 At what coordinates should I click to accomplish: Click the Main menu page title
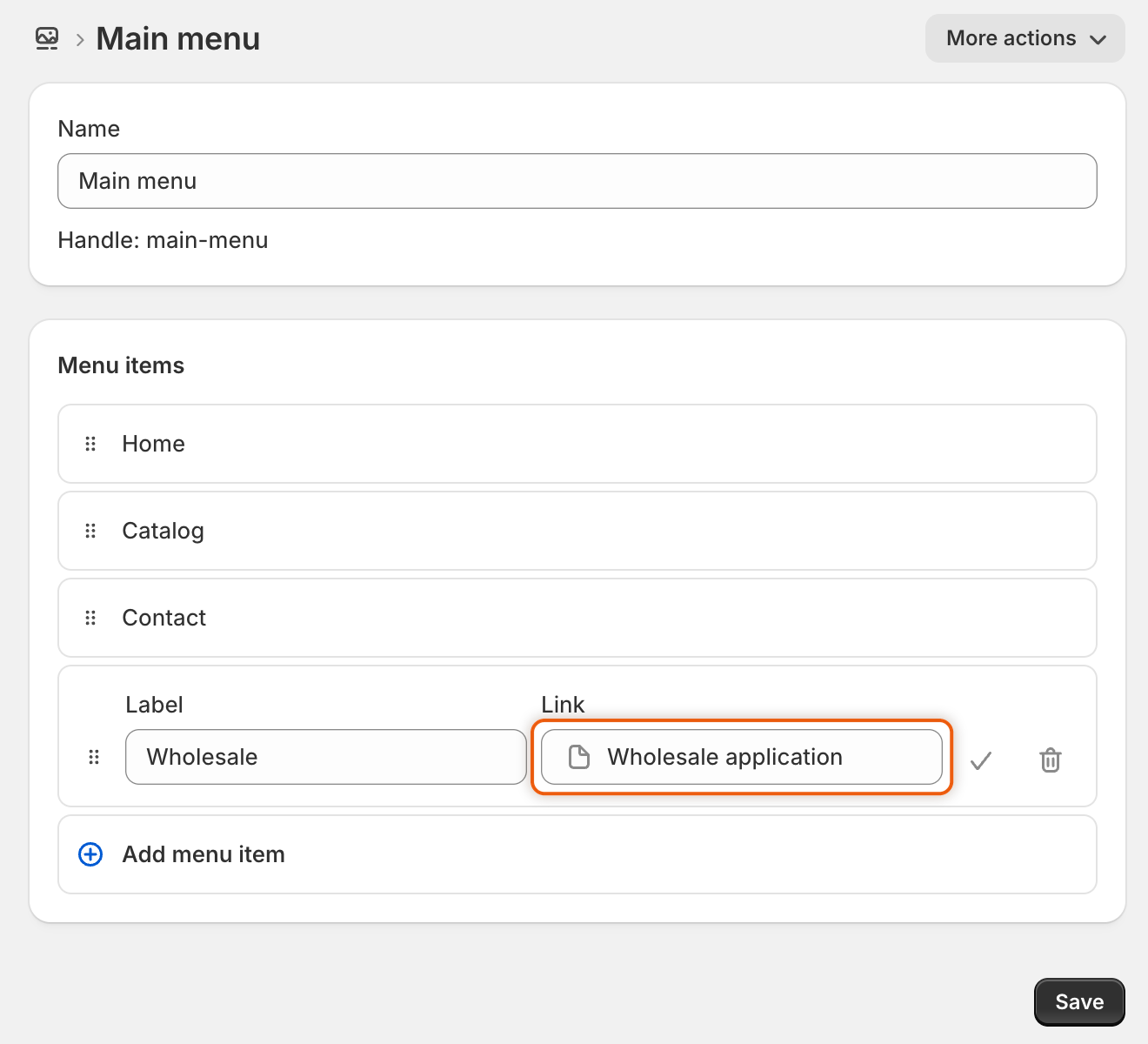(178, 38)
